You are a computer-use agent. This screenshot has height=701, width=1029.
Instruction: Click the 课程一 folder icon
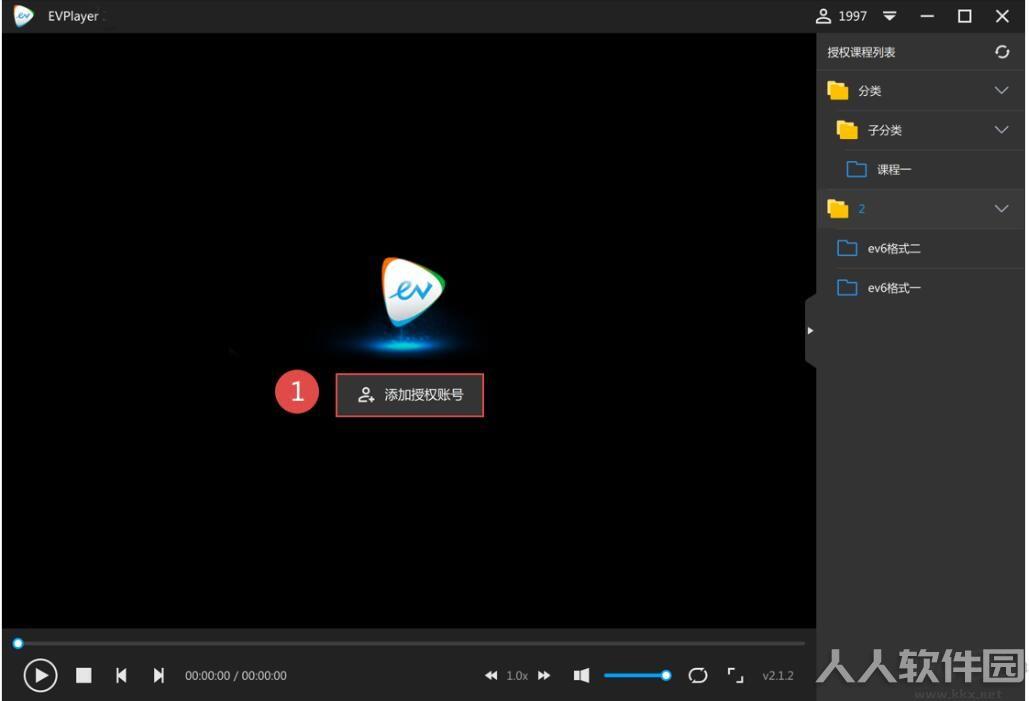coord(856,169)
